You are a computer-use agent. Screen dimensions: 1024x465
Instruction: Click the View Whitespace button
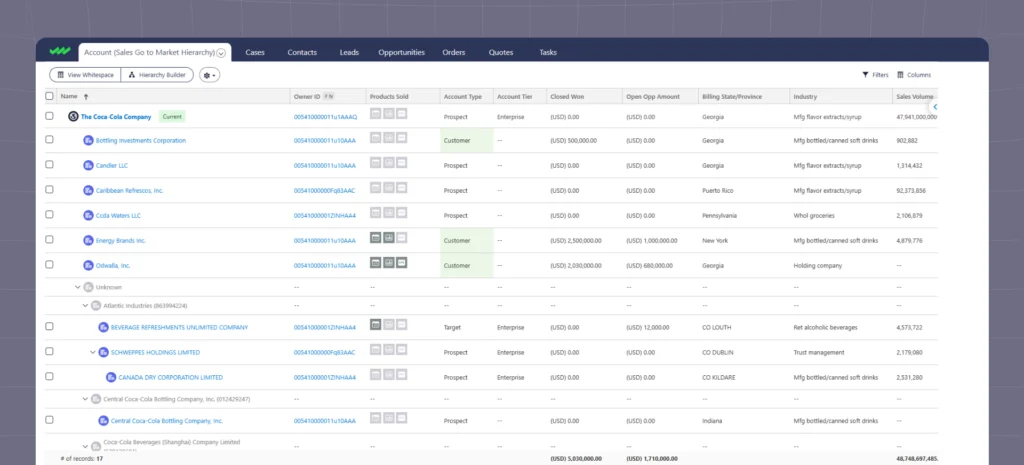86,75
